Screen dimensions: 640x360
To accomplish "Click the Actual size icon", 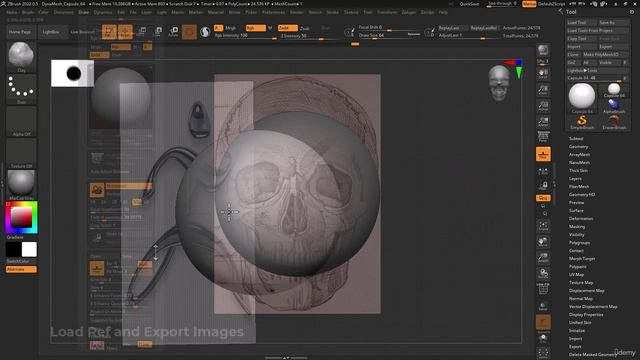I will [543, 106].
